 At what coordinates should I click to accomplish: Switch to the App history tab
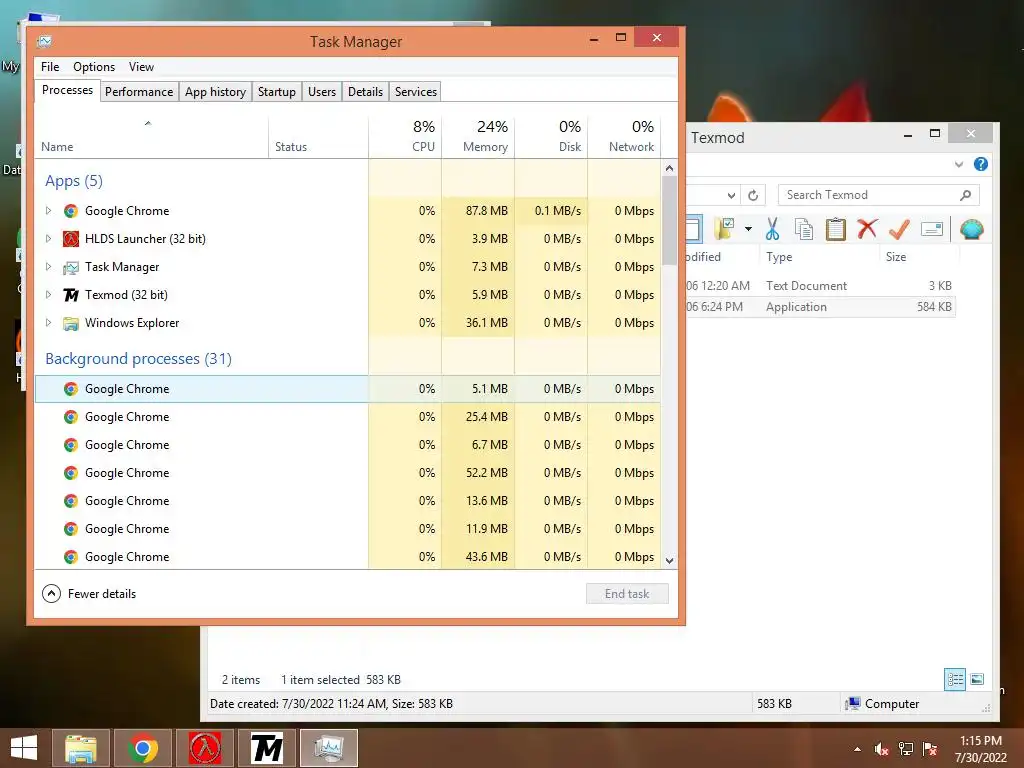(216, 91)
